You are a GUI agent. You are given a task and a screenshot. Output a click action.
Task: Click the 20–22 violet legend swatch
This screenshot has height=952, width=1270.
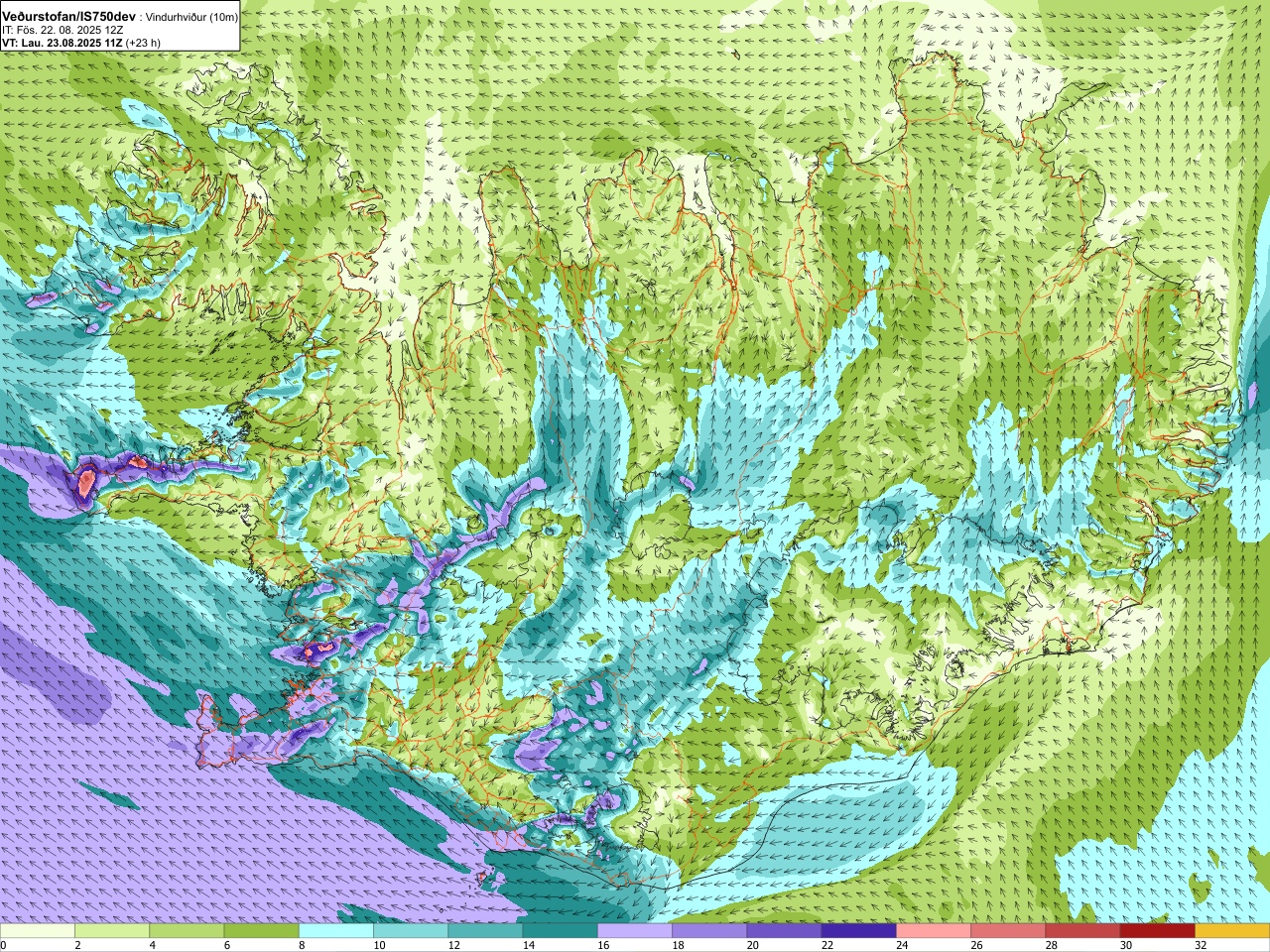784,931
